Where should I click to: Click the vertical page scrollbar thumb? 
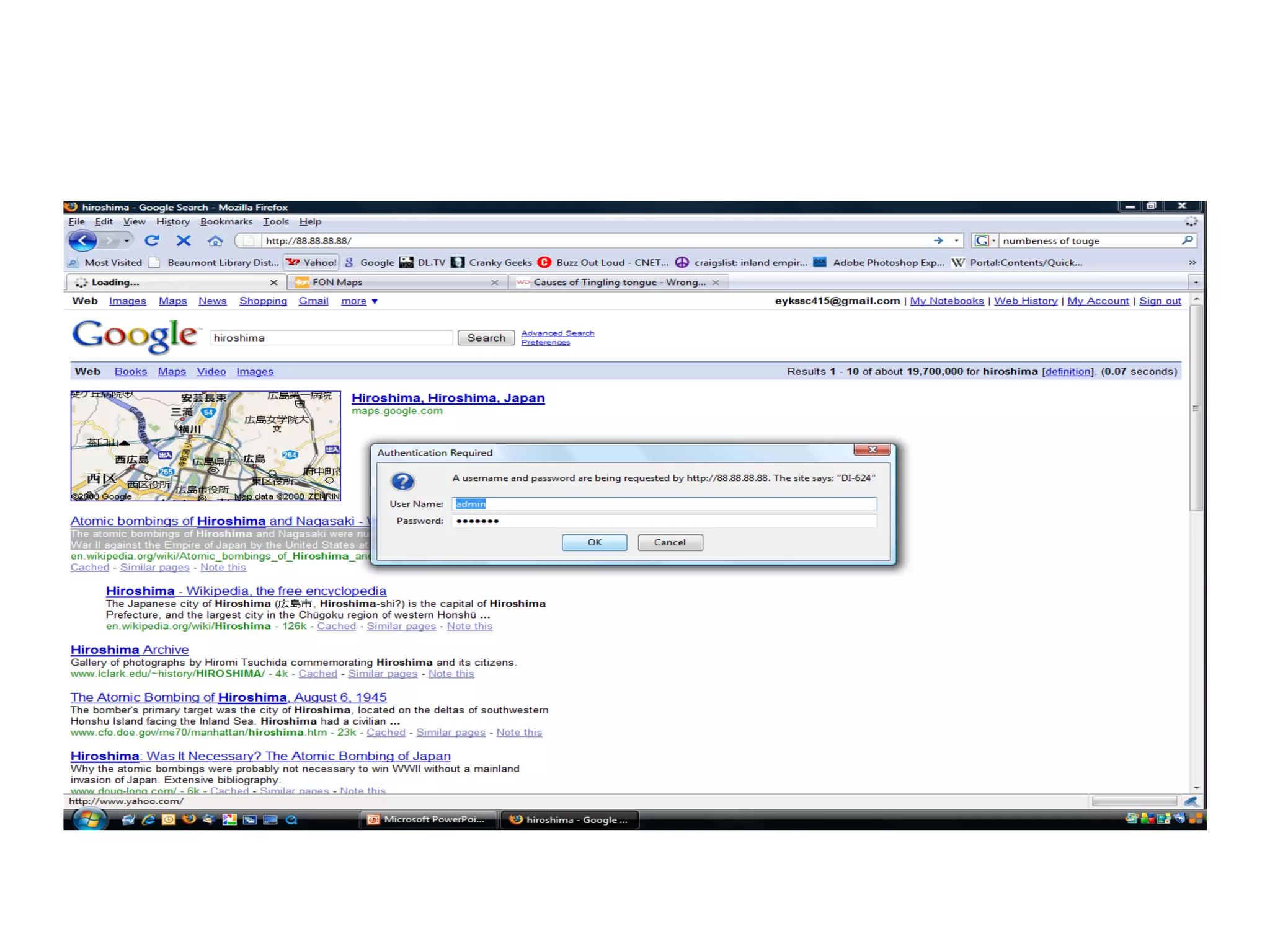pyautogui.click(x=1196, y=408)
